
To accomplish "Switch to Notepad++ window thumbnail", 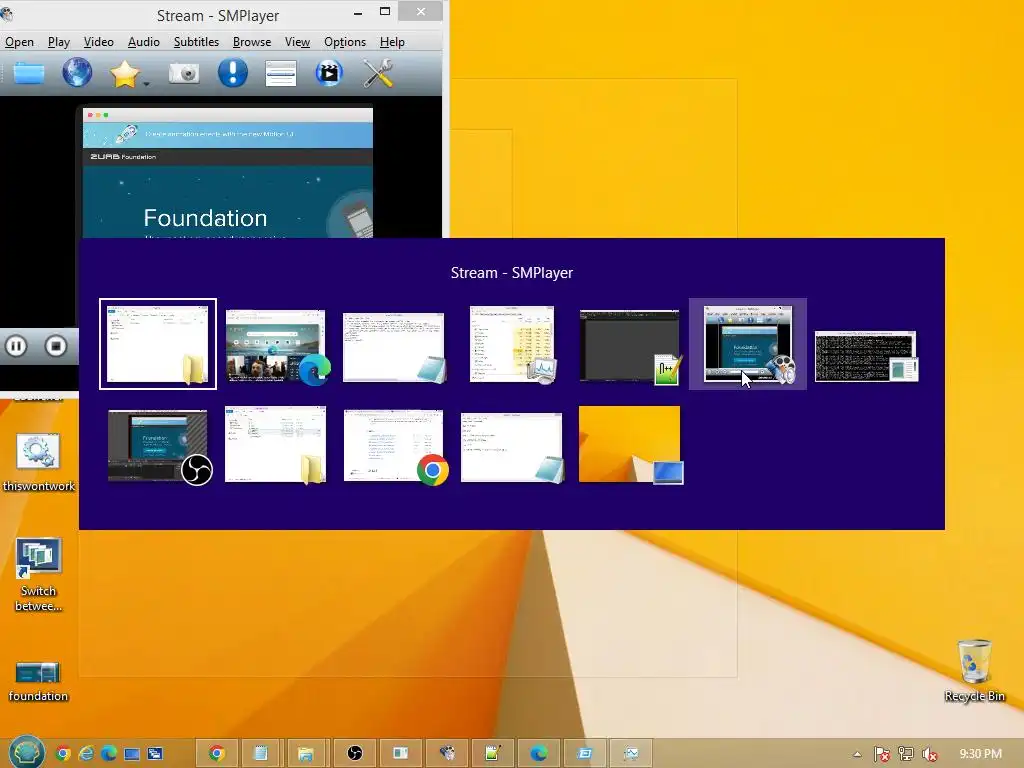I will pos(630,346).
